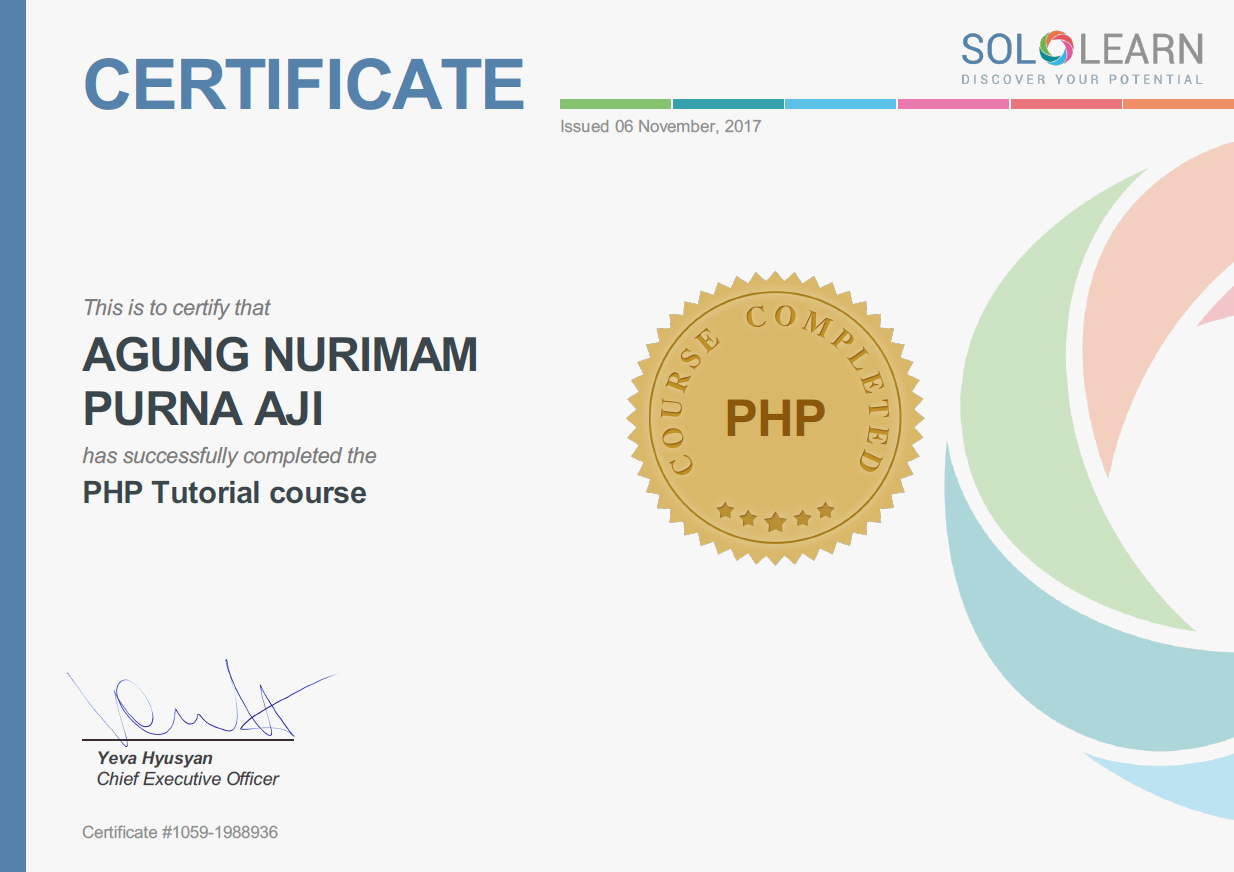Select the light blue color bar segment

pyautogui.click(x=840, y=104)
